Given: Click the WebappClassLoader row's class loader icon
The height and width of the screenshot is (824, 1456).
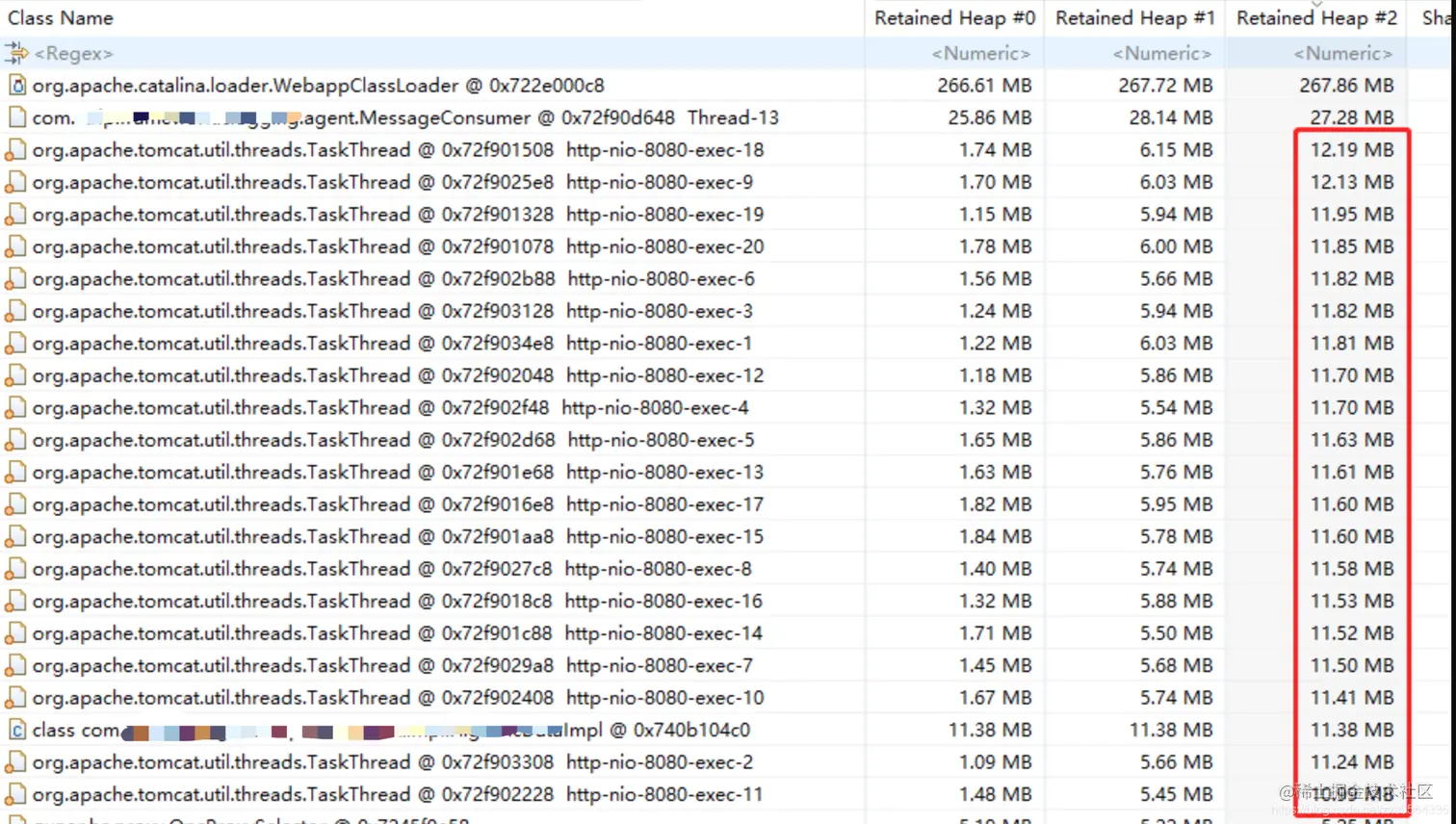Looking at the screenshot, I should pyautogui.click(x=17, y=86).
